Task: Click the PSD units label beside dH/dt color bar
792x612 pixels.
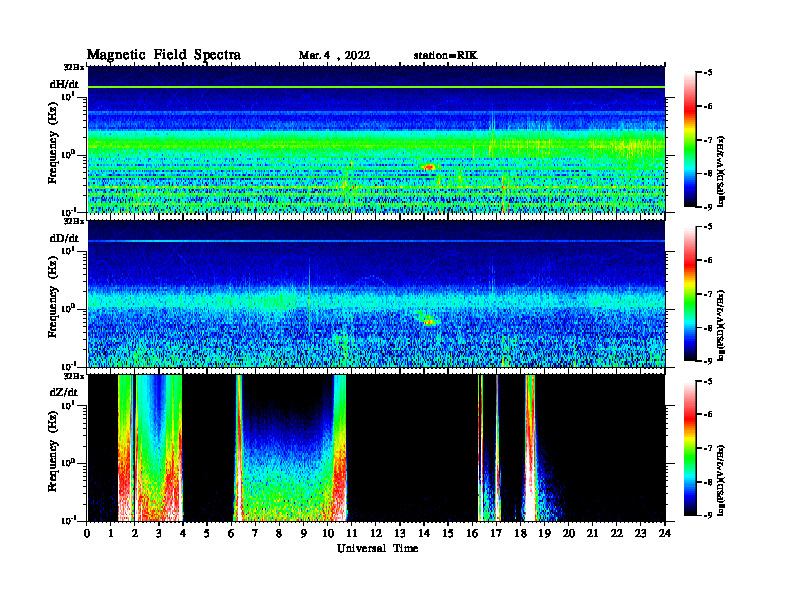Action: tap(721, 171)
